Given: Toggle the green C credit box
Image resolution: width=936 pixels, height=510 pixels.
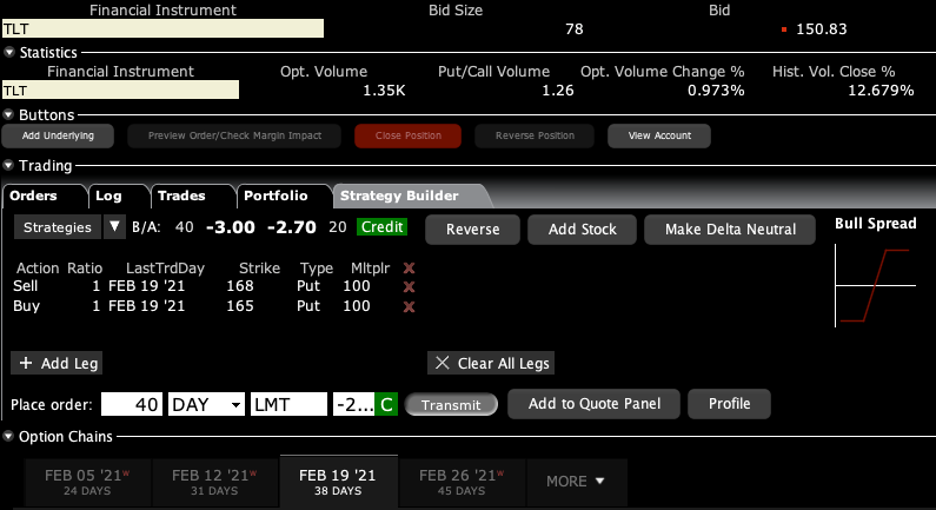Looking at the screenshot, I should click(x=387, y=405).
